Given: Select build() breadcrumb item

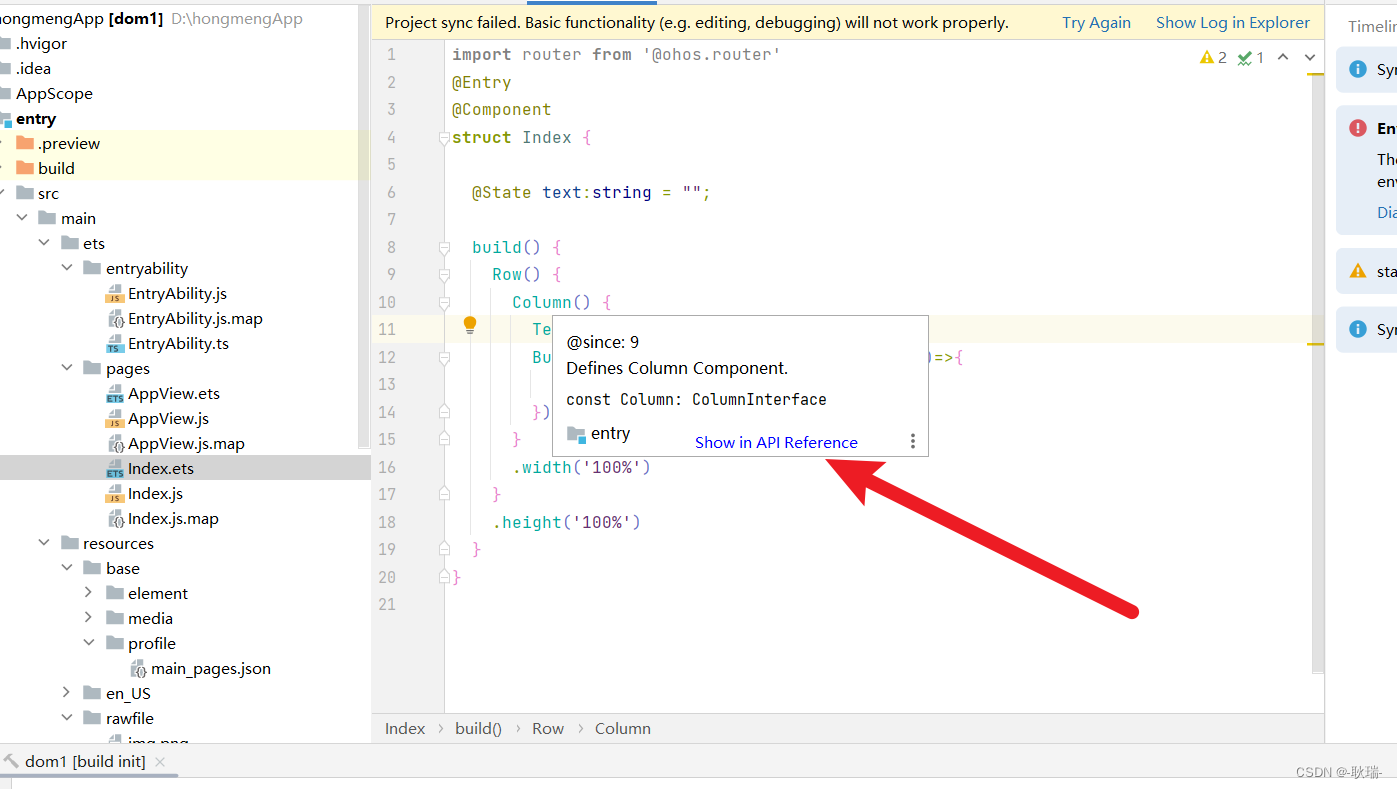Looking at the screenshot, I should 478,728.
